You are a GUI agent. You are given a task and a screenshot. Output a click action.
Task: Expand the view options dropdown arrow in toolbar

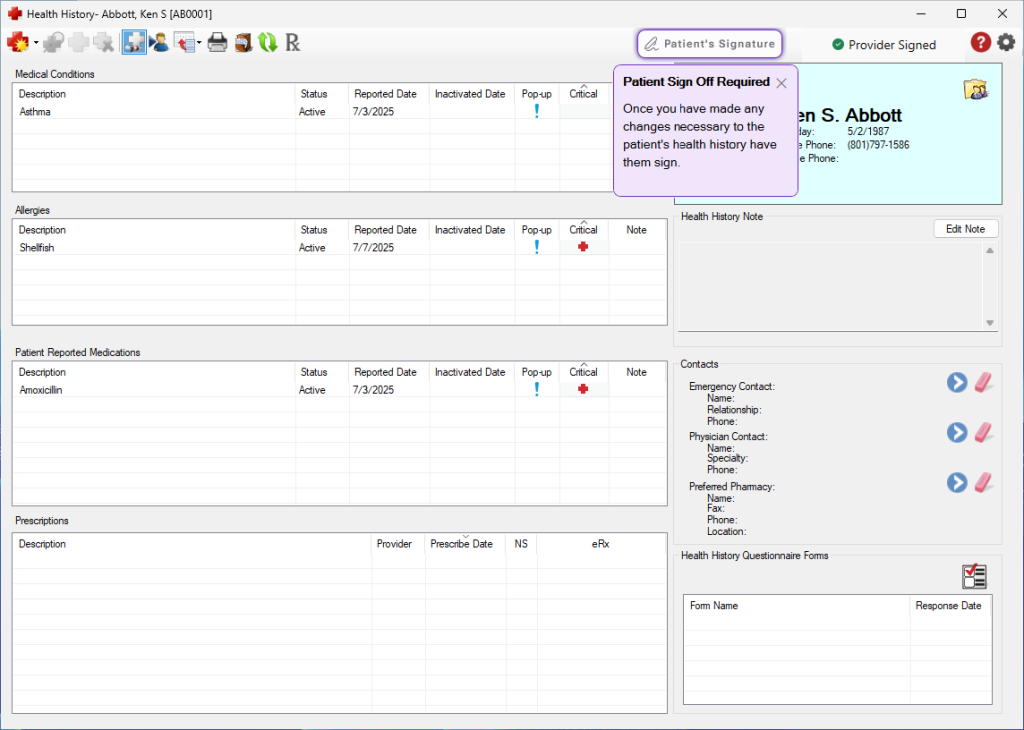click(x=199, y=43)
